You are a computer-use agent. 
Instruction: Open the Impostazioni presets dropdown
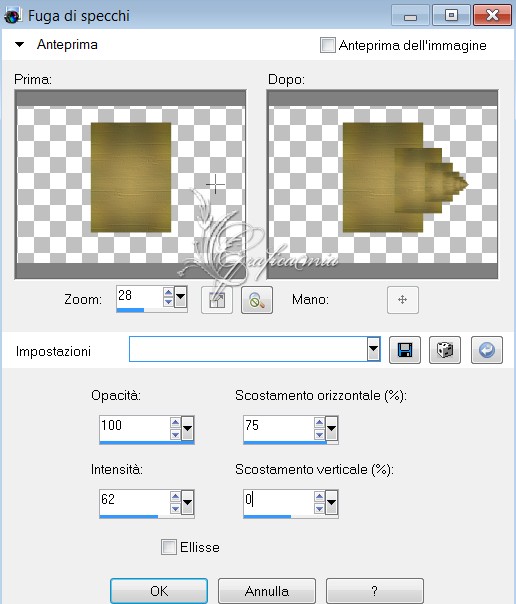coord(373,349)
